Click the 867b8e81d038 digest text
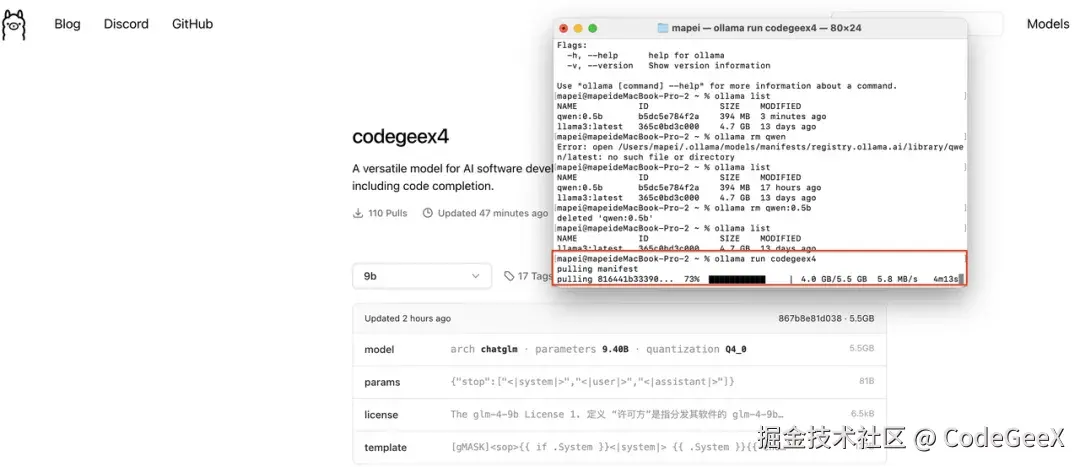 [810, 319]
